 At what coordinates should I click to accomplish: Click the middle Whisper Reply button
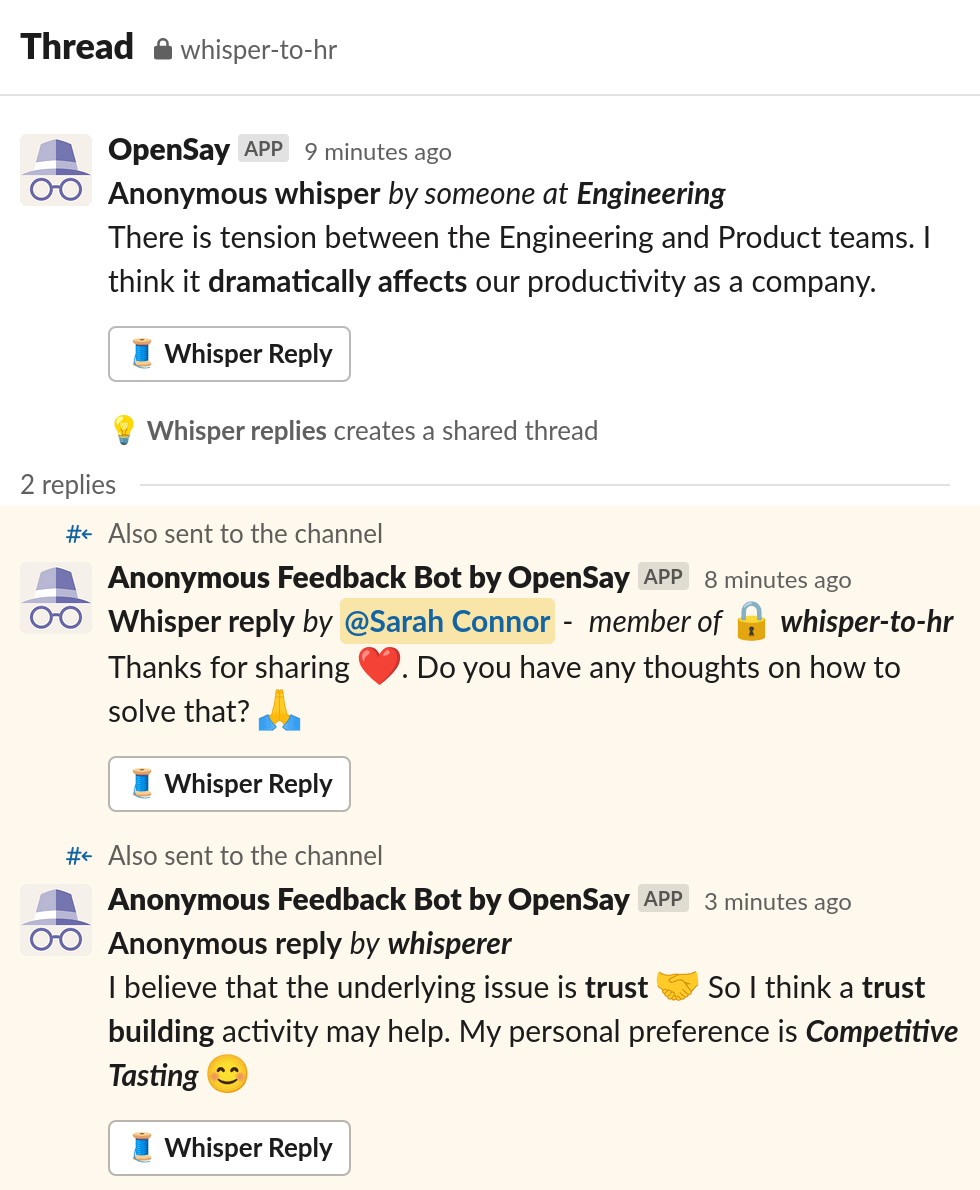229,784
